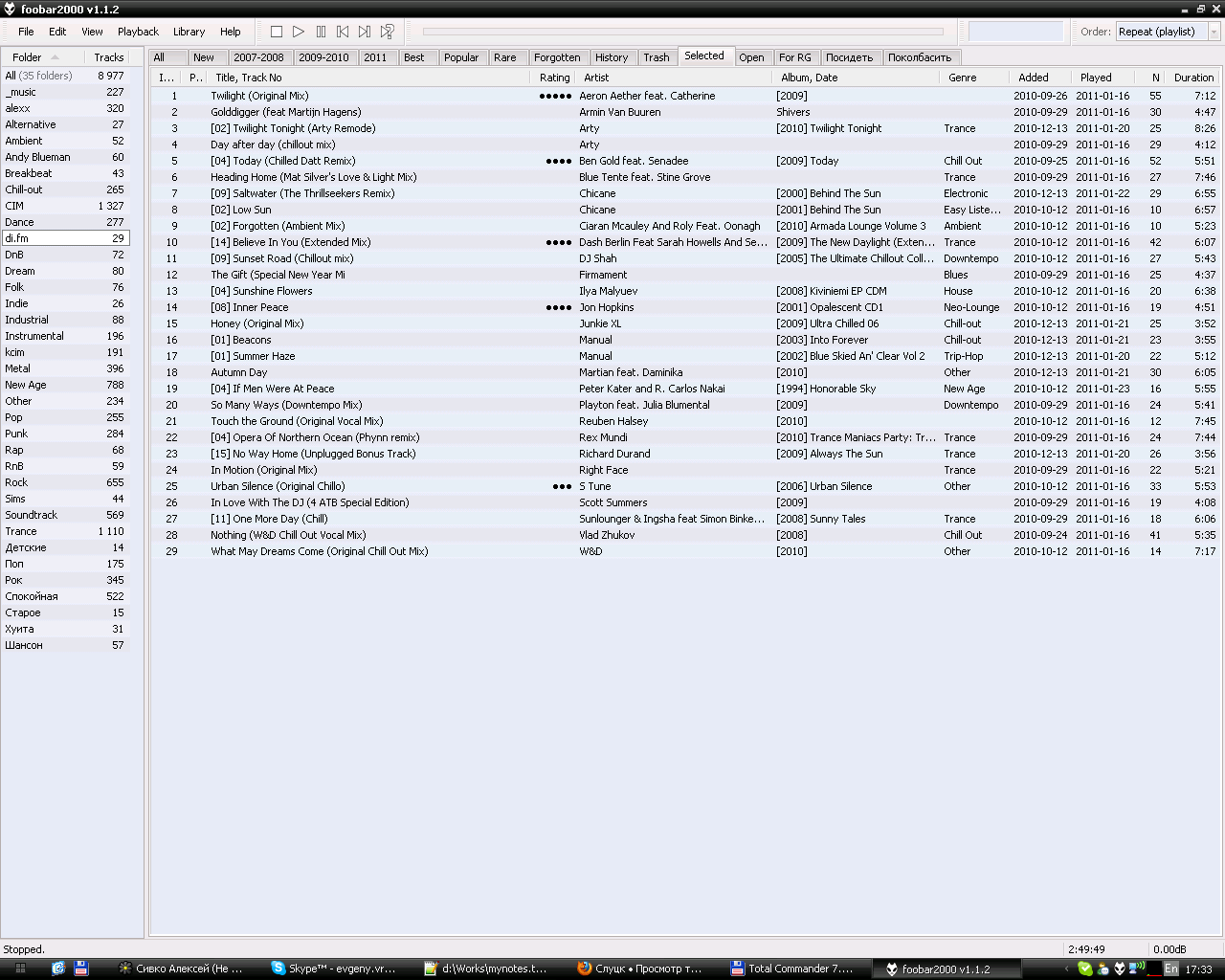Click the Added column header
This screenshot has width=1225, height=980.
[x=1040, y=78]
